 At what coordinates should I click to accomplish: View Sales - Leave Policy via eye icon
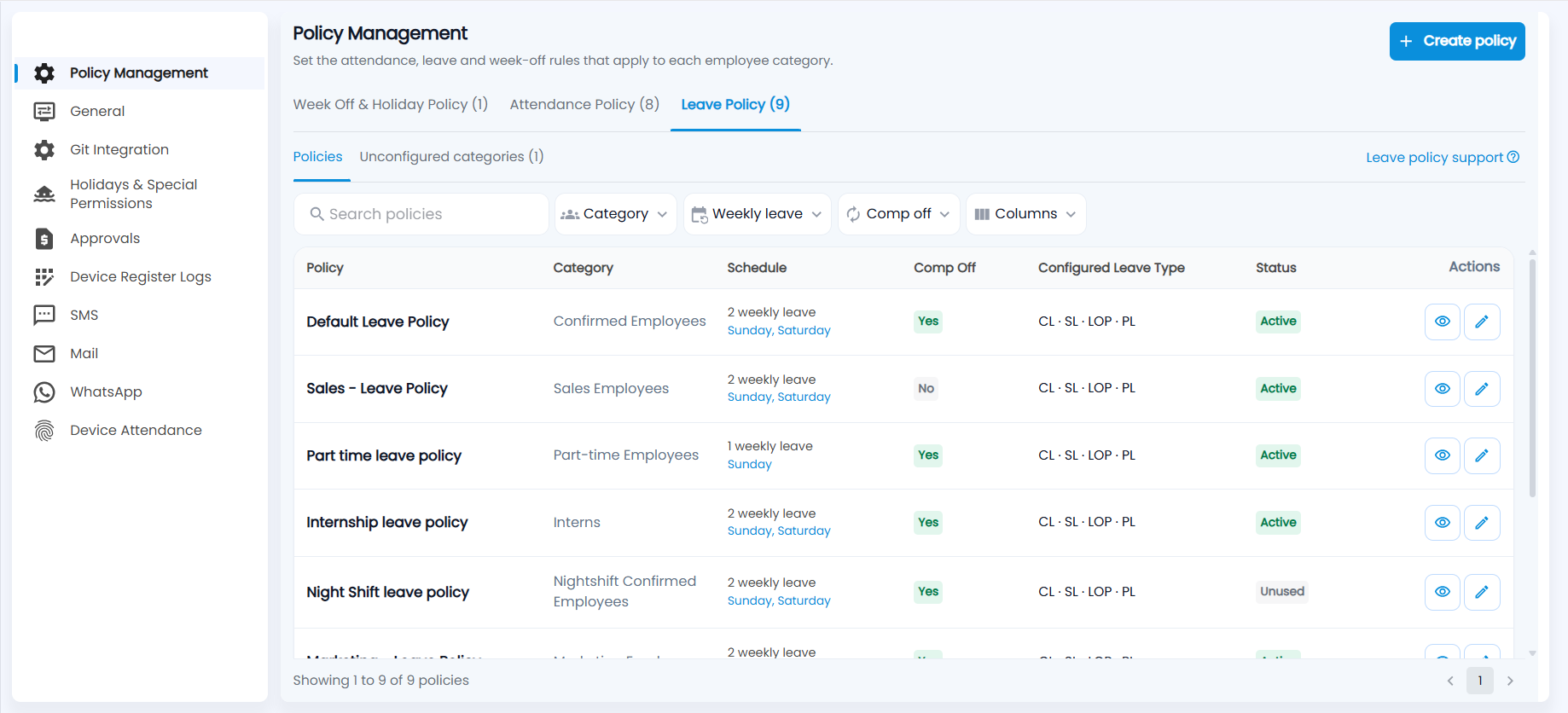tap(1443, 388)
